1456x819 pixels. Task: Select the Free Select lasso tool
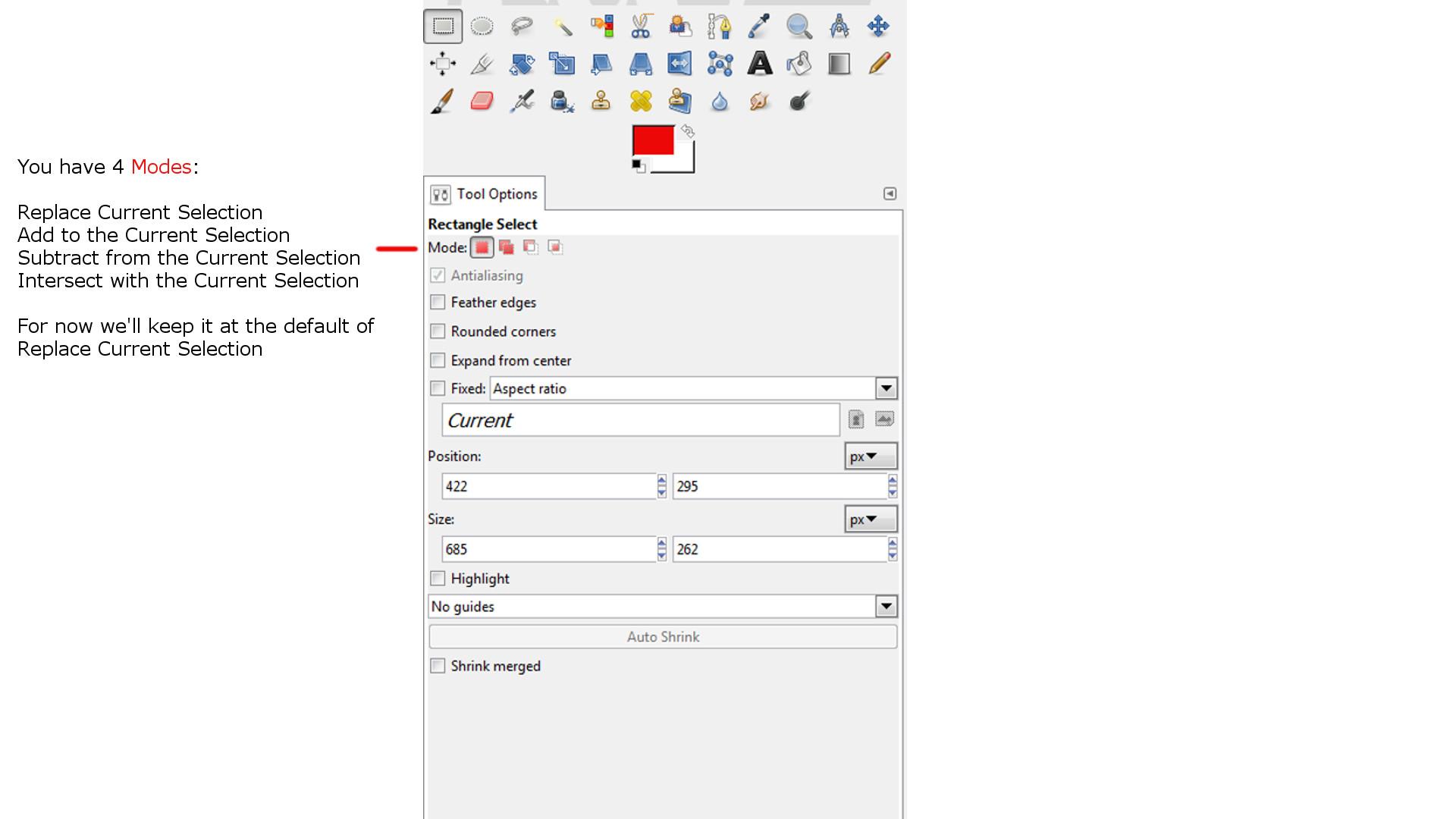(522, 27)
